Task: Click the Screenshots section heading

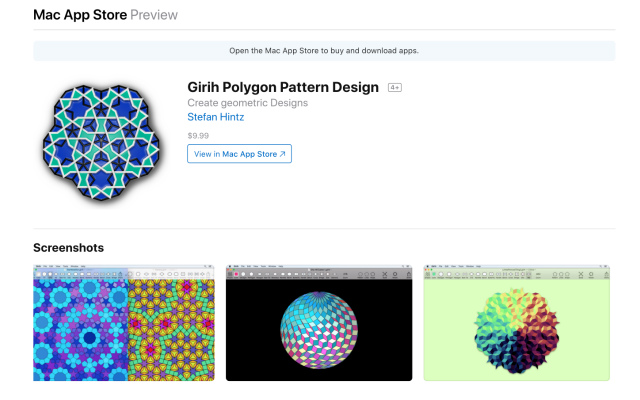Action: coord(69,248)
